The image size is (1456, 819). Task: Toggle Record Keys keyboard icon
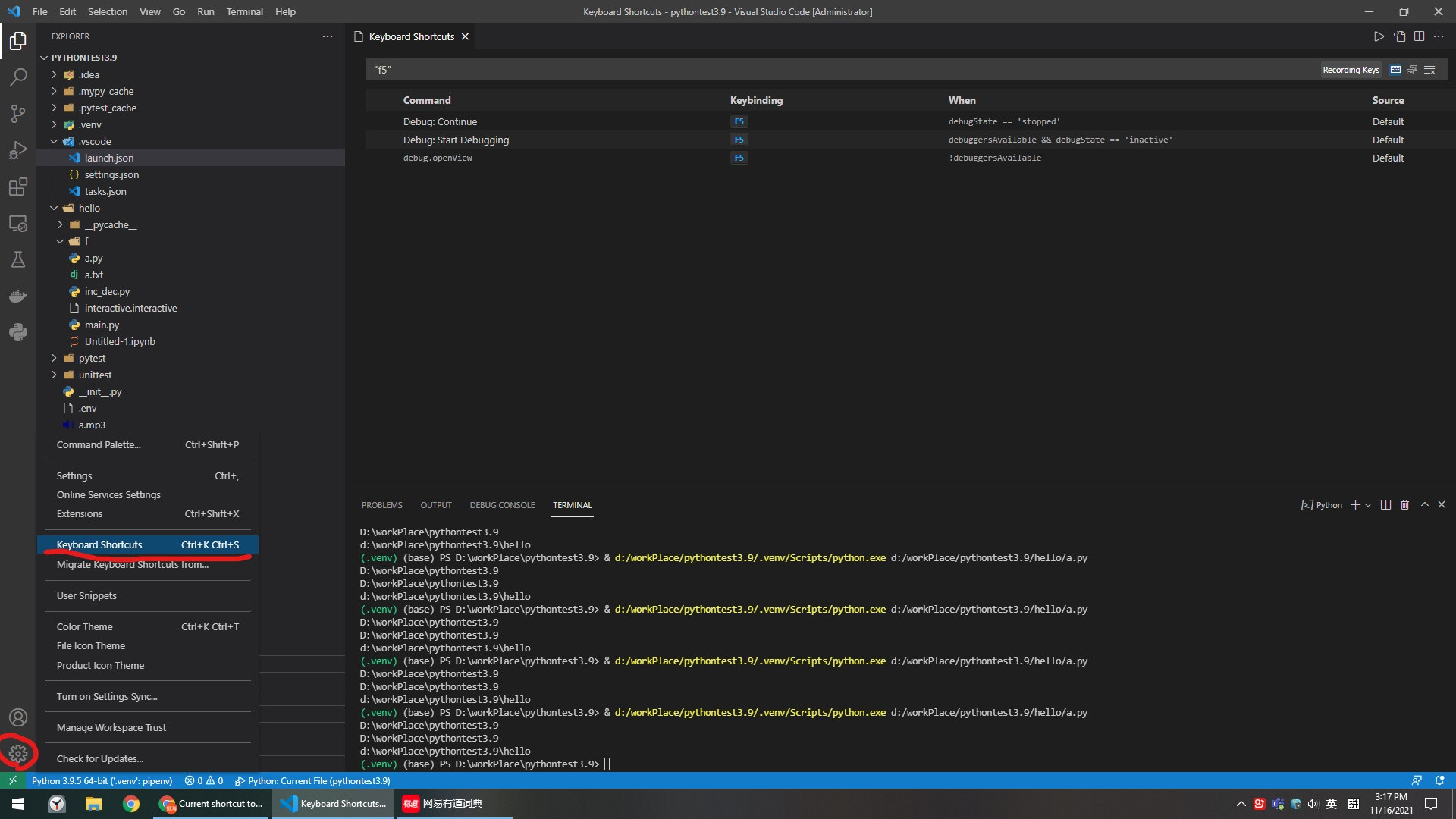click(1395, 70)
